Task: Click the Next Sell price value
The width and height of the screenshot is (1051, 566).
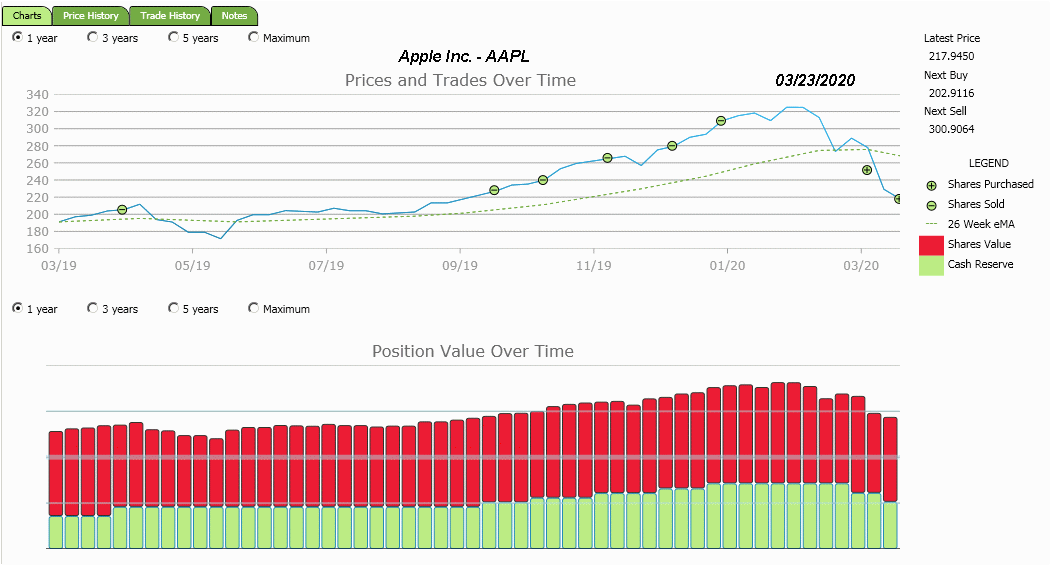Action: 951,129
